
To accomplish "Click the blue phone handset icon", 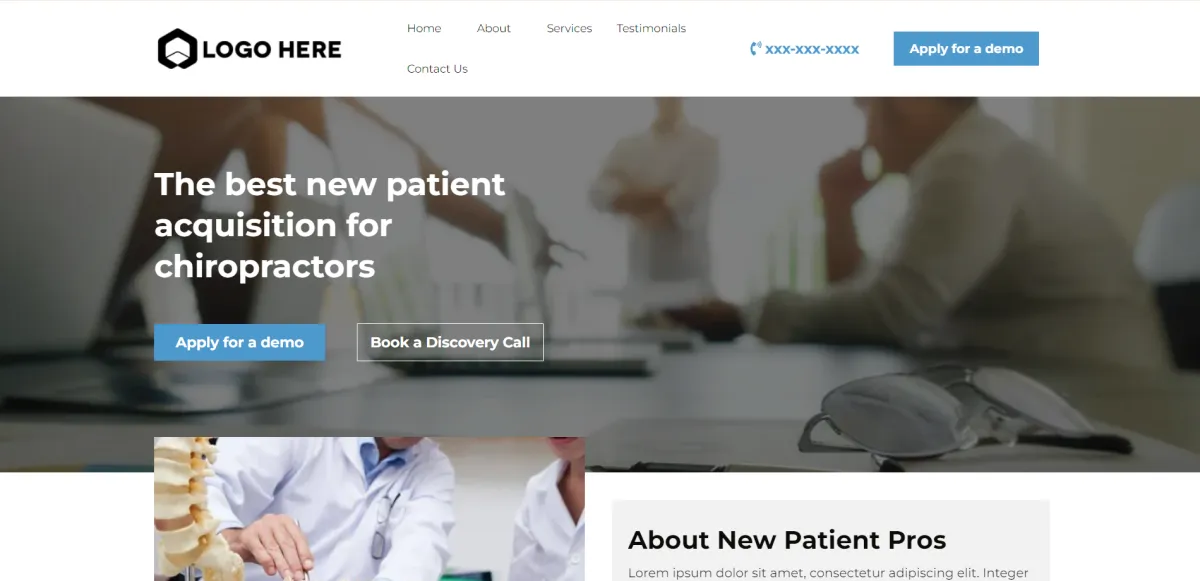I will pyautogui.click(x=756, y=48).
